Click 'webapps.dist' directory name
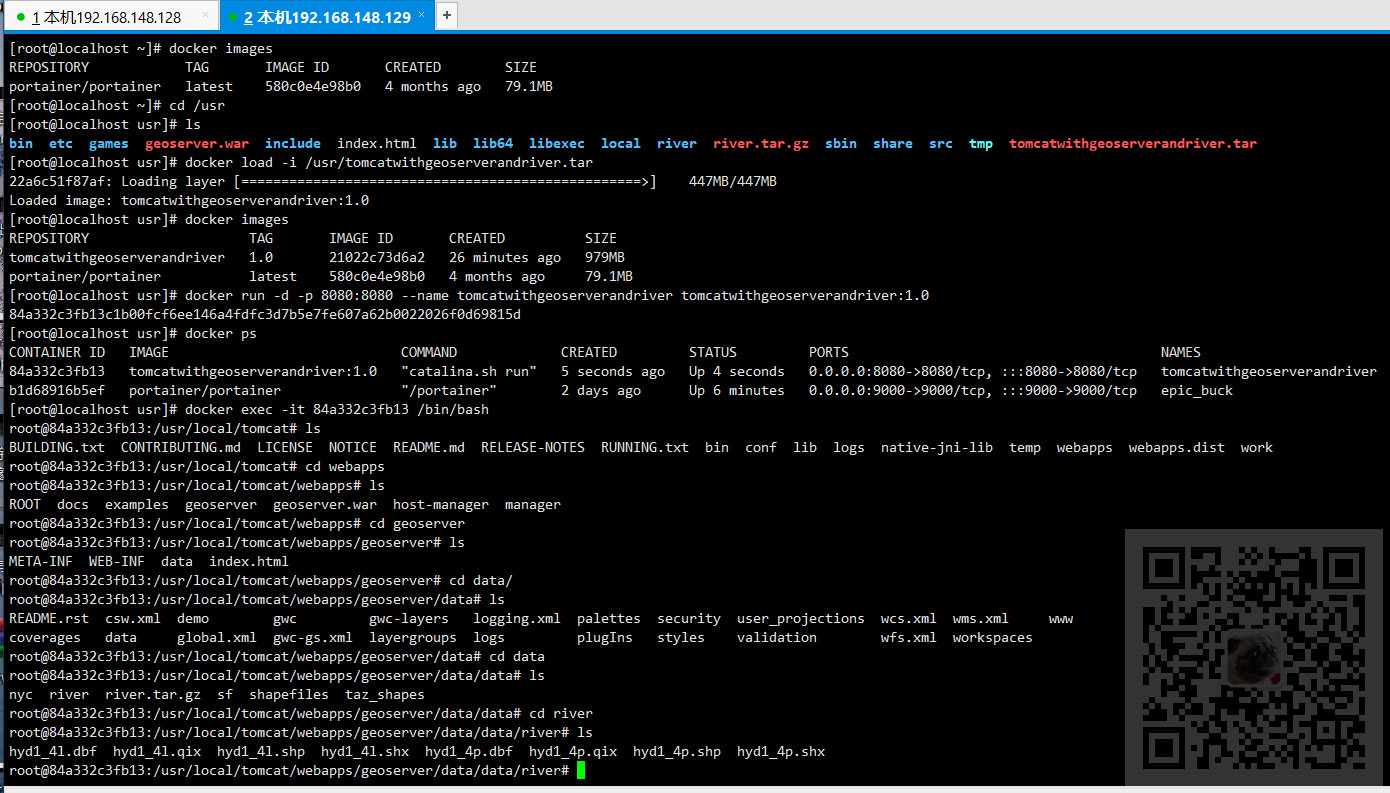The width and height of the screenshot is (1390, 793). pos(1177,447)
